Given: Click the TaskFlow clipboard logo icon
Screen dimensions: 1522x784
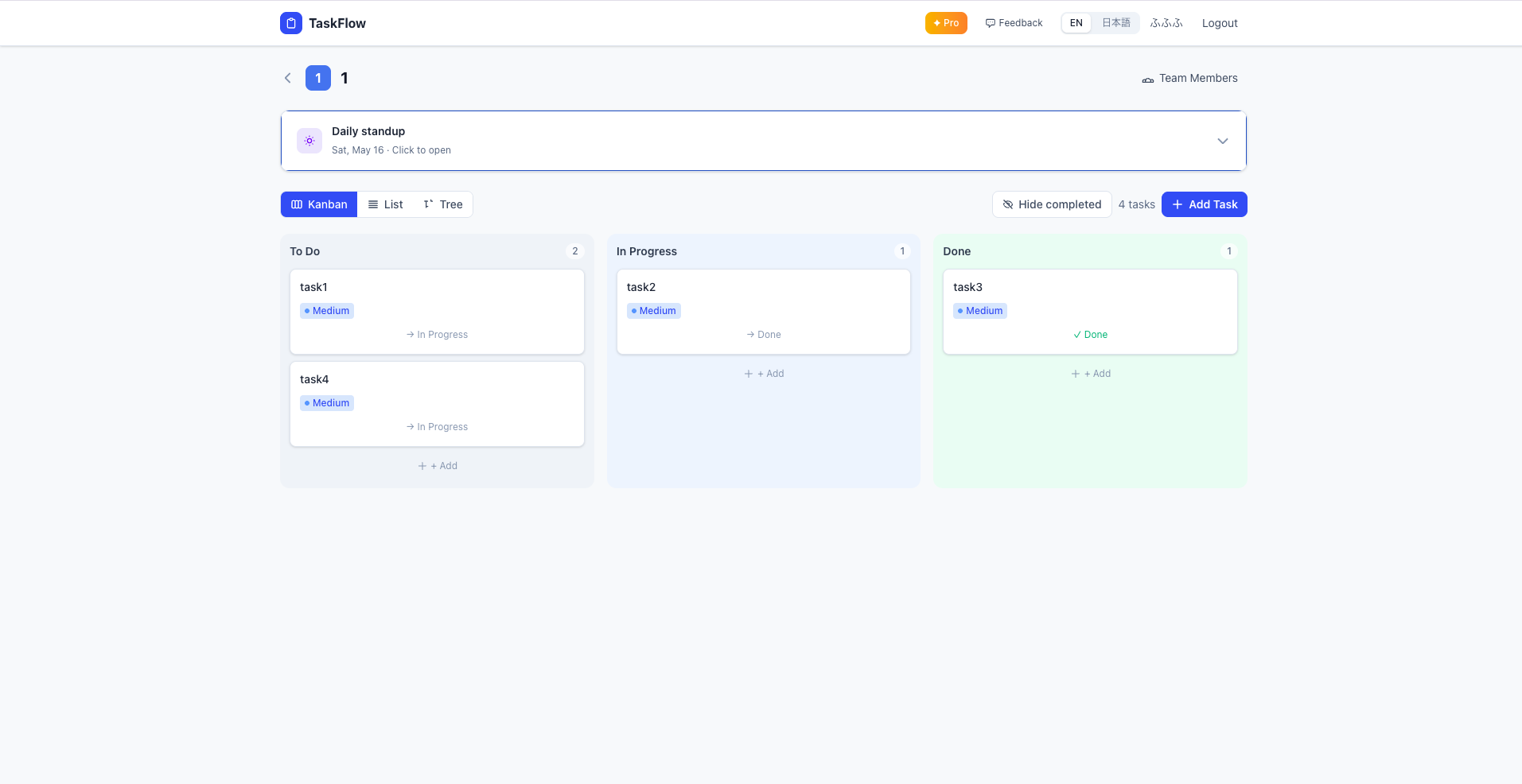Looking at the screenshot, I should [291, 23].
